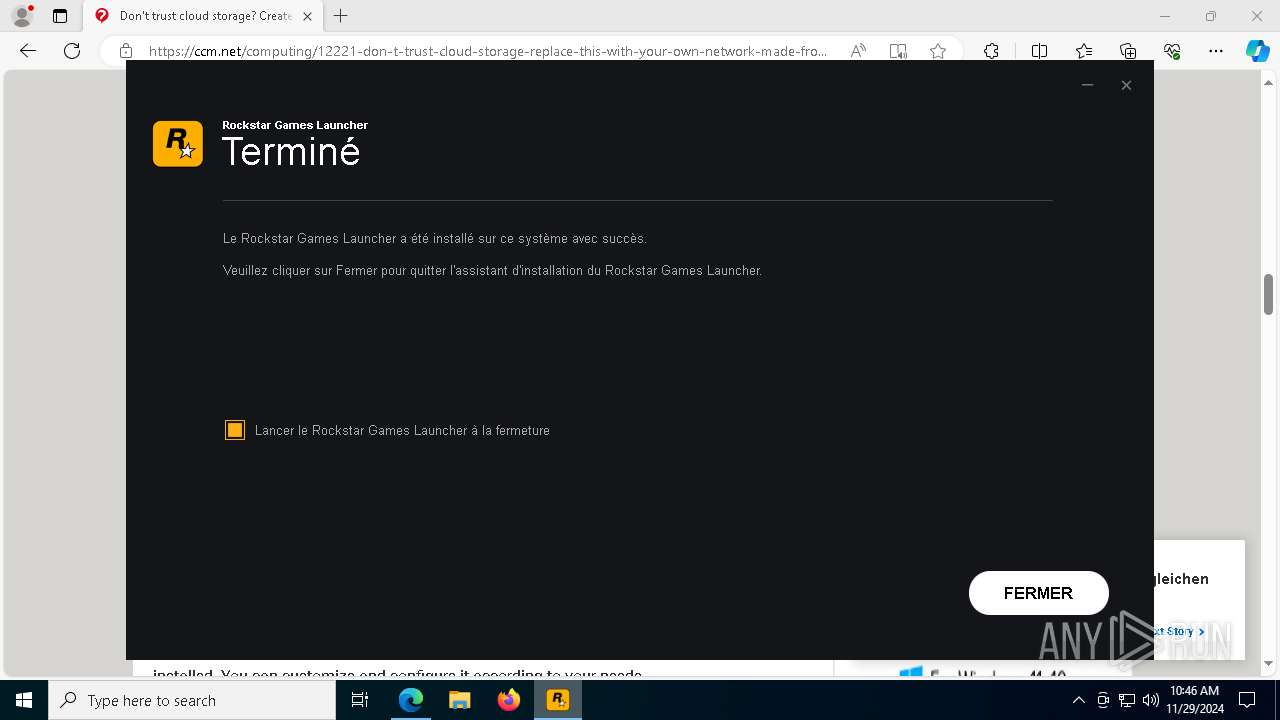
Task: Minimize the Rockstar installer window
Action: click(1087, 85)
